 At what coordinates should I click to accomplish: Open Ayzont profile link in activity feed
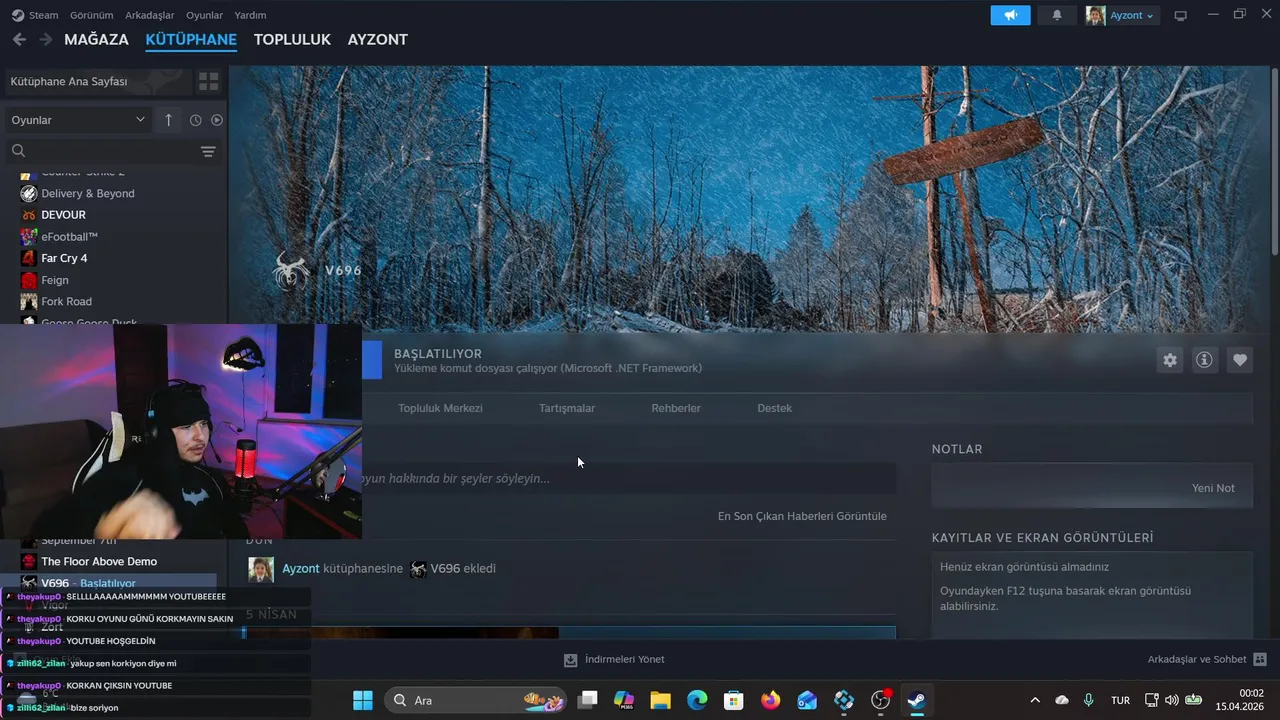tap(301, 568)
